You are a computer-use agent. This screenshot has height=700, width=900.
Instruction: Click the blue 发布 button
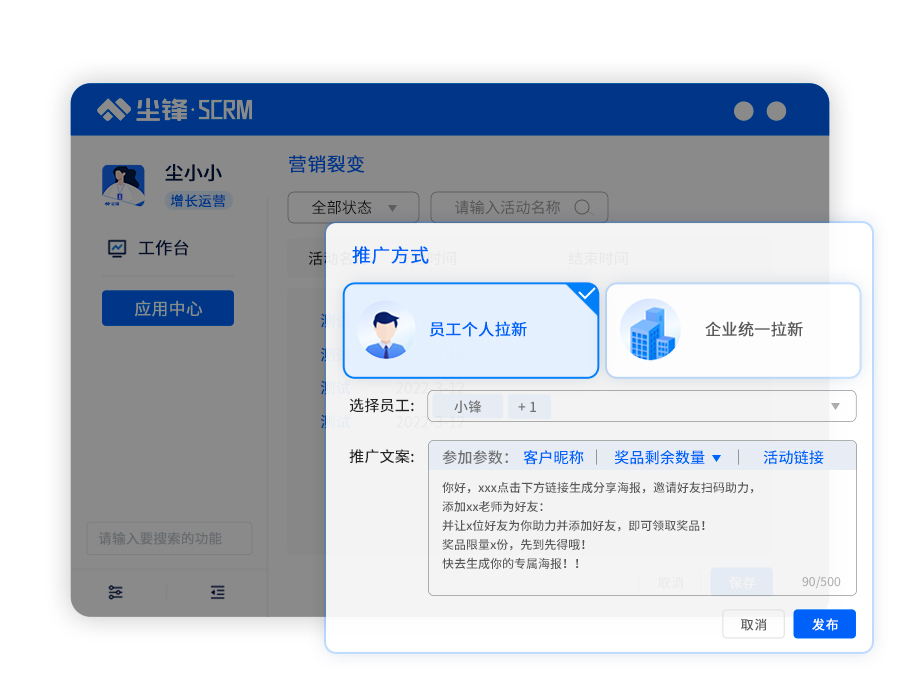825,624
